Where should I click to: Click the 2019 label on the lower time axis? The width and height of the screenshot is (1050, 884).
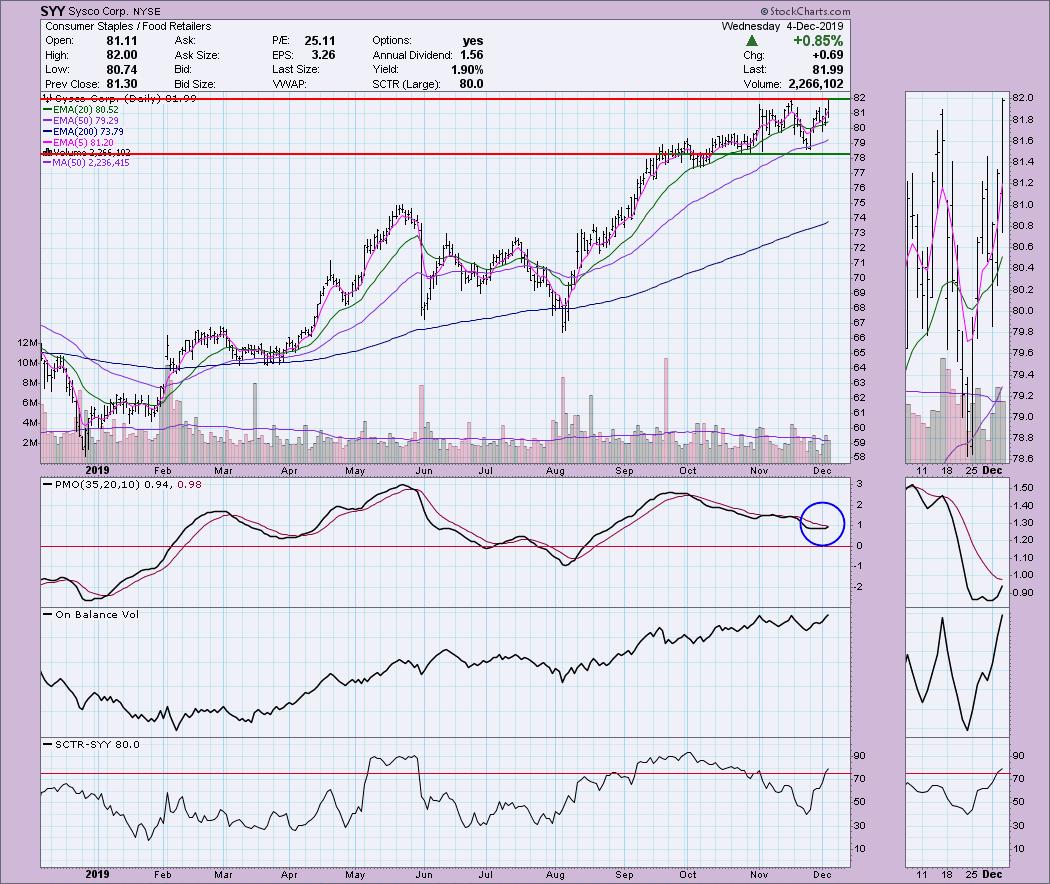point(98,874)
